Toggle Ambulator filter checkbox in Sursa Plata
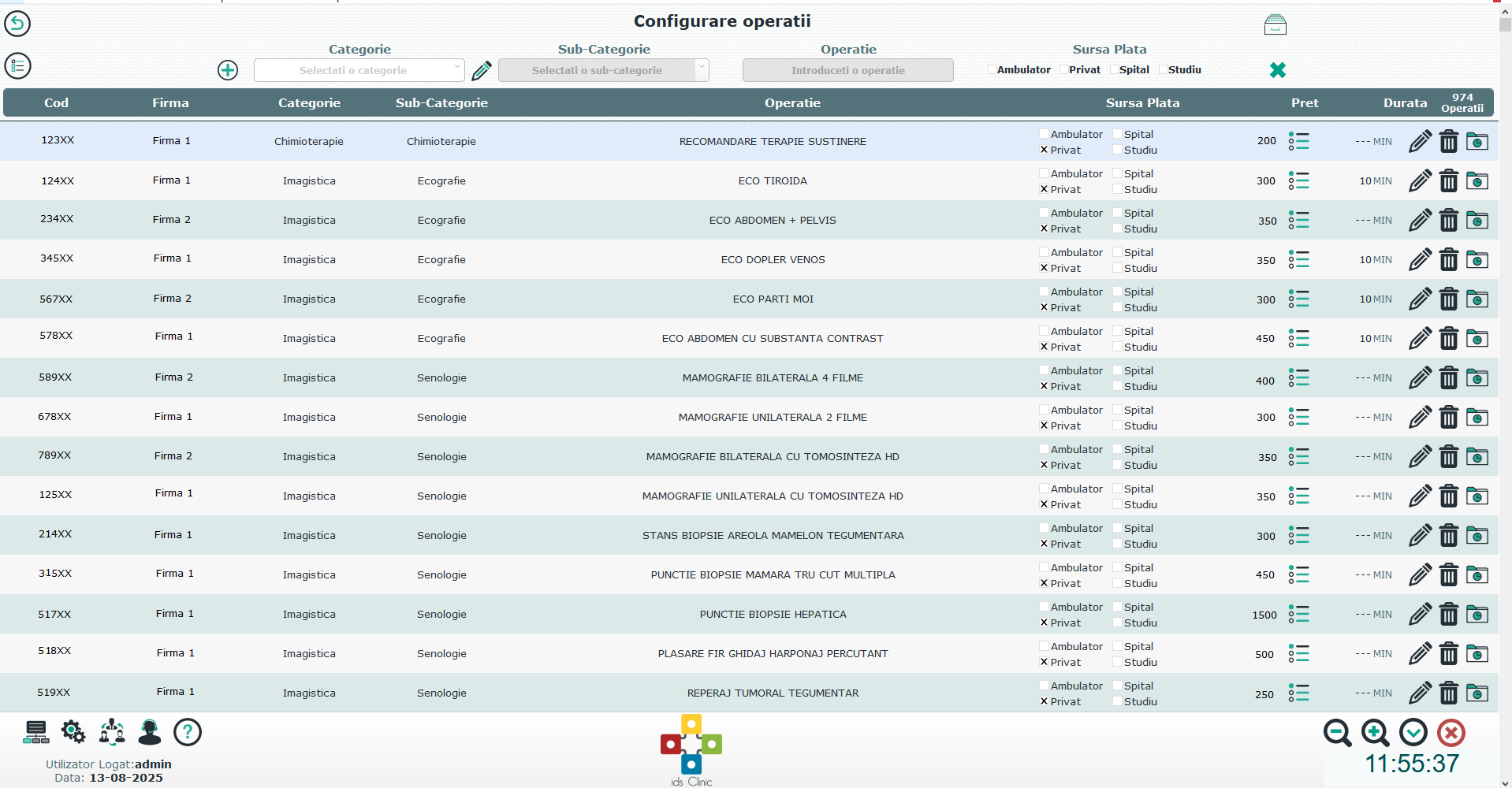This screenshot has width=1512, height=788. 992,69
